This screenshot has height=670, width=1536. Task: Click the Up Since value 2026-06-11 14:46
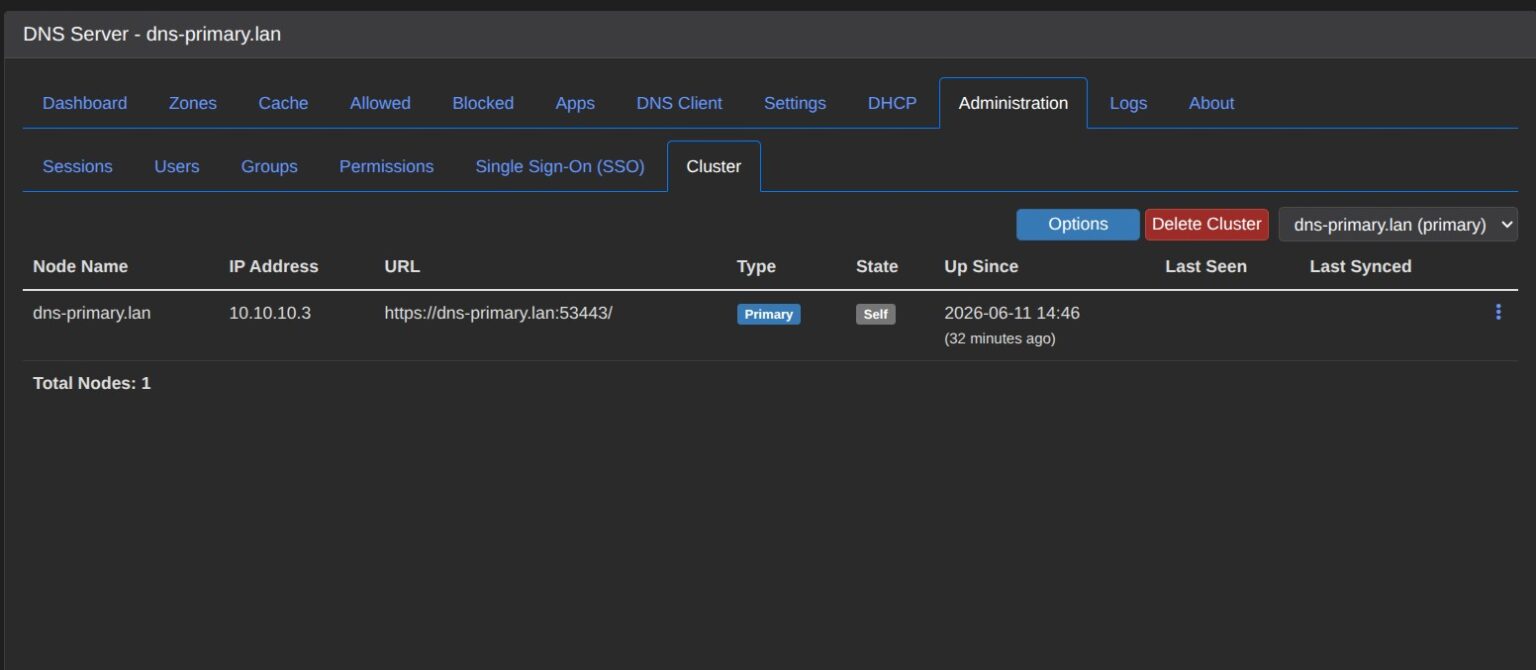coord(1012,313)
